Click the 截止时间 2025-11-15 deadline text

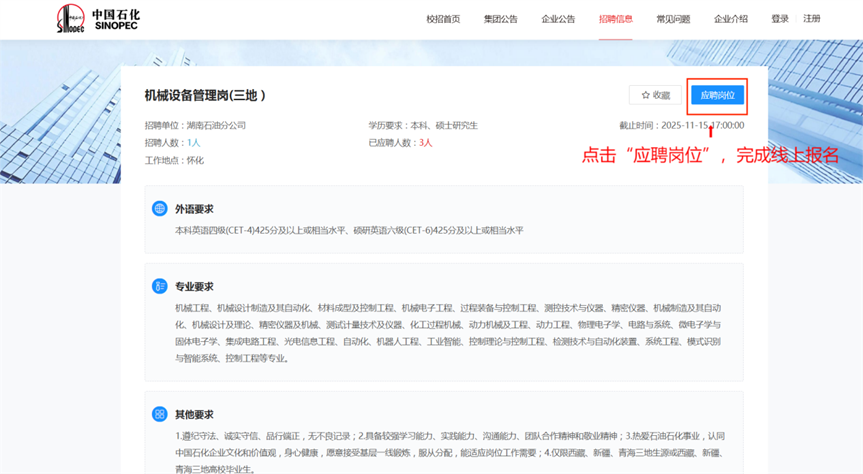(x=682, y=126)
